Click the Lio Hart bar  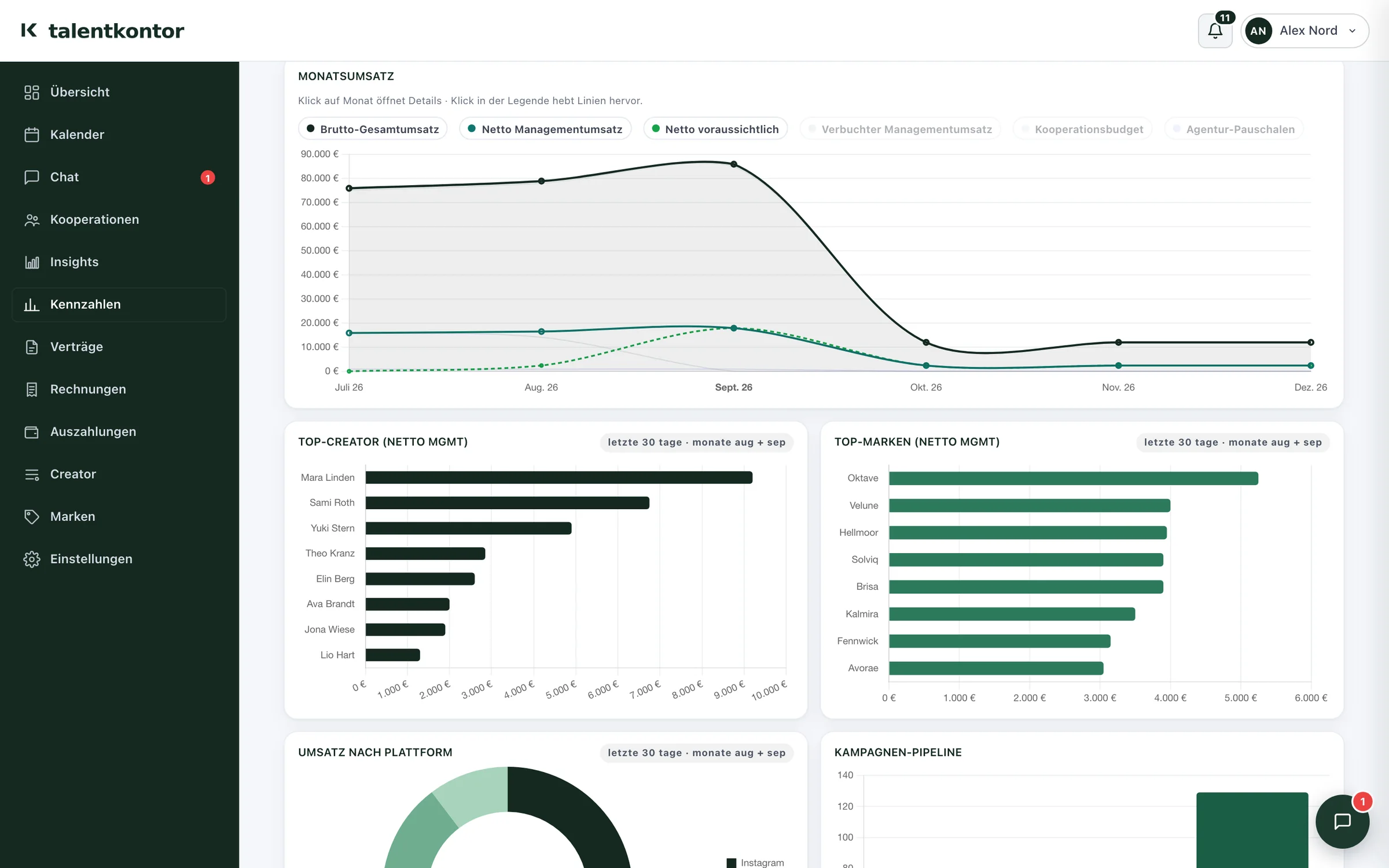coord(393,655)
